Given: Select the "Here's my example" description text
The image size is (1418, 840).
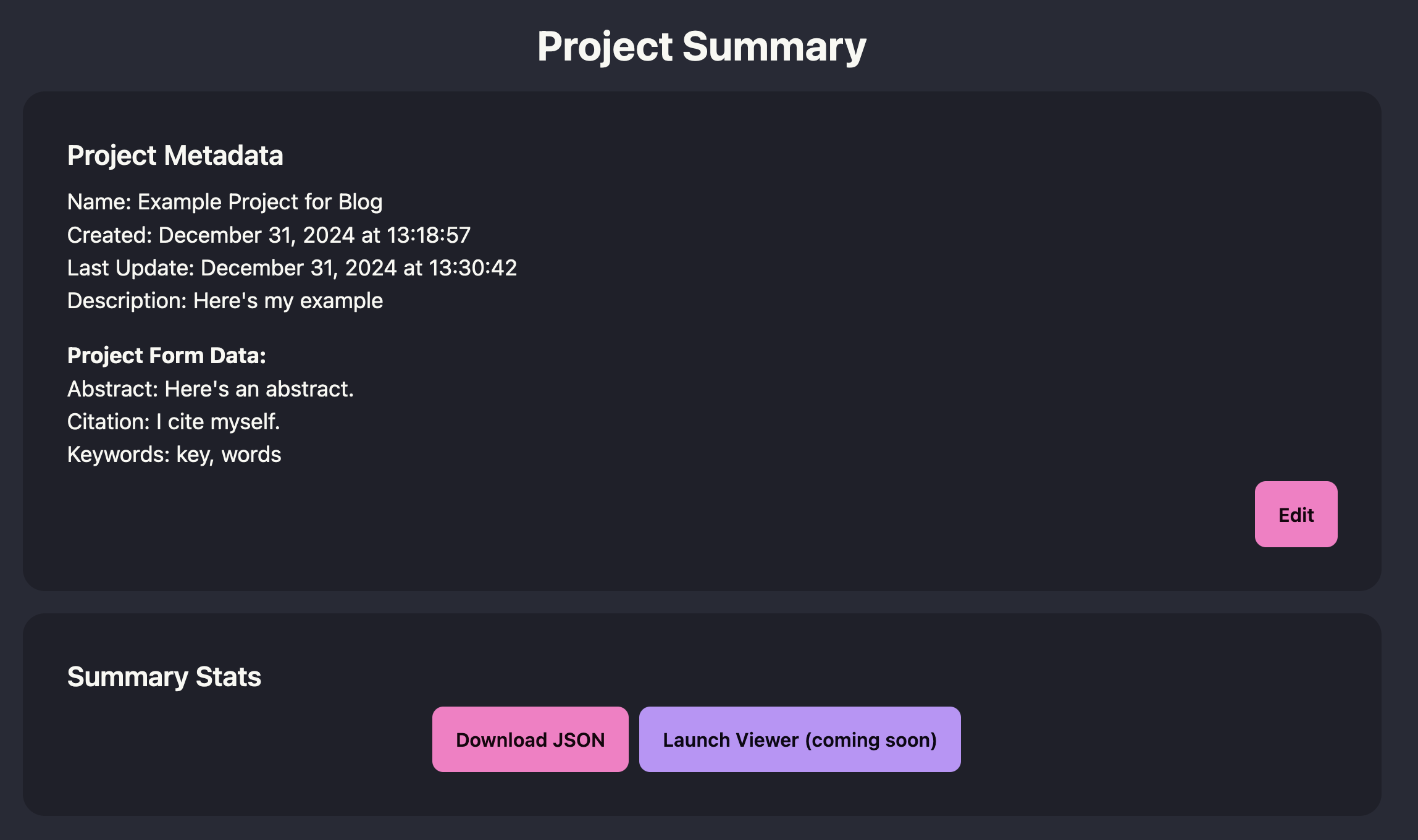Looking at the screenshot, I should click(288, 301).
